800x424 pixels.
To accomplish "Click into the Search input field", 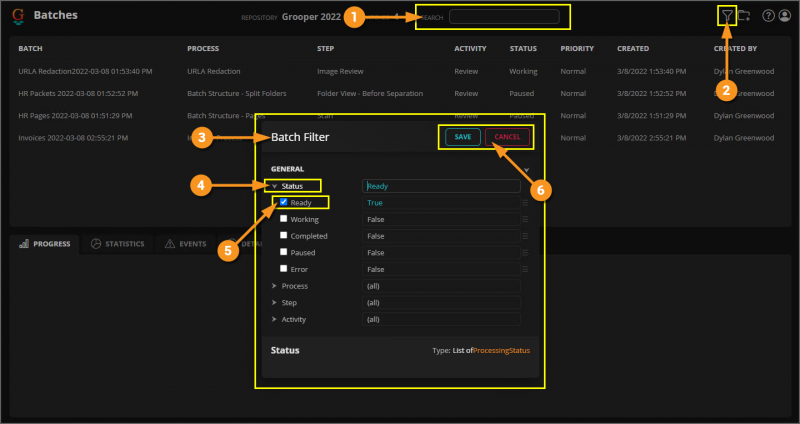I will [x=504, y=17].
